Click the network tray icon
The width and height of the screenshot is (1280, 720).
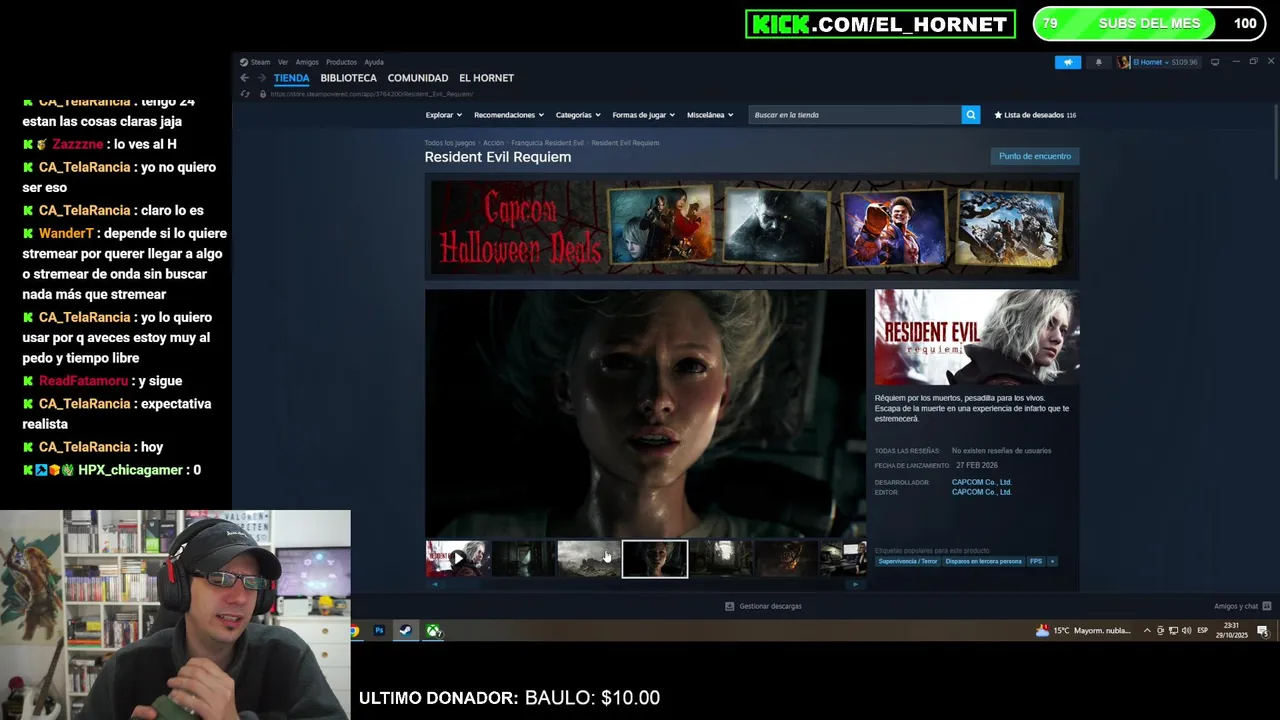[x=1174, y=631]
